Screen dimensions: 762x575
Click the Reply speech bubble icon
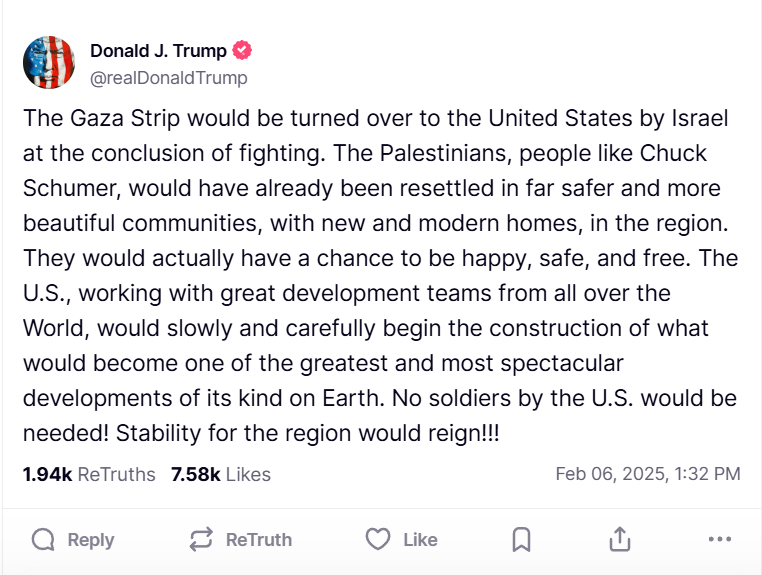pyautogui.click(x=43, y=540)
